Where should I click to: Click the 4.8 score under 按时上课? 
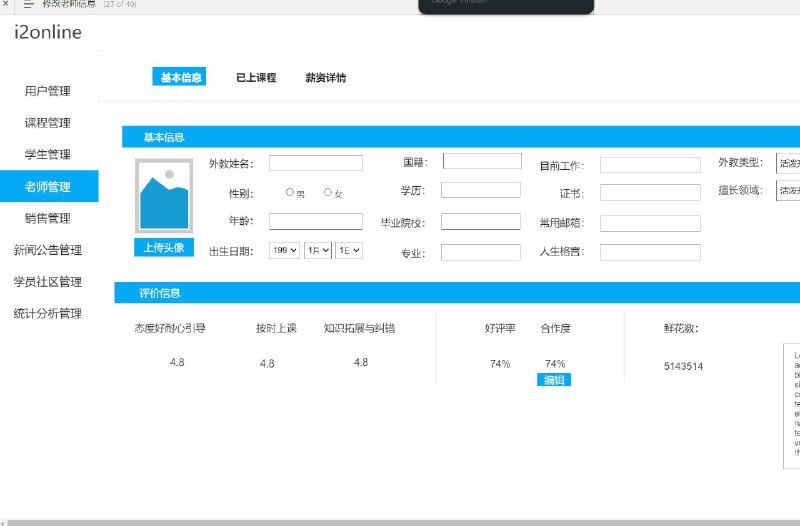tap(267, 363)
